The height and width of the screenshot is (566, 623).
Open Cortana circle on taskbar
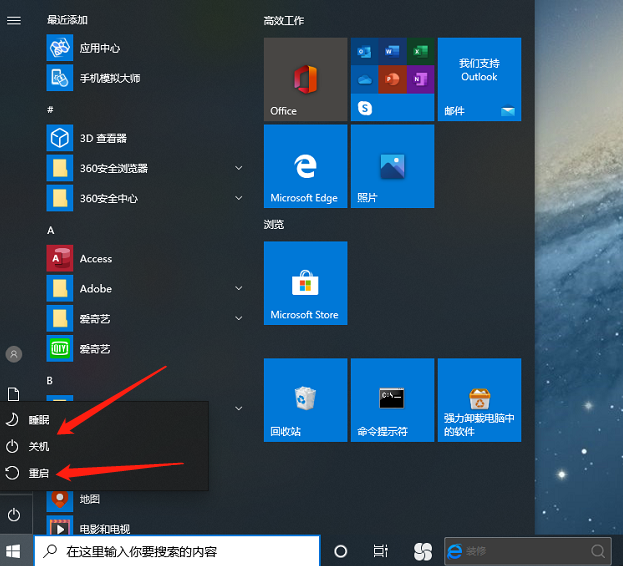tap(341, 551)
